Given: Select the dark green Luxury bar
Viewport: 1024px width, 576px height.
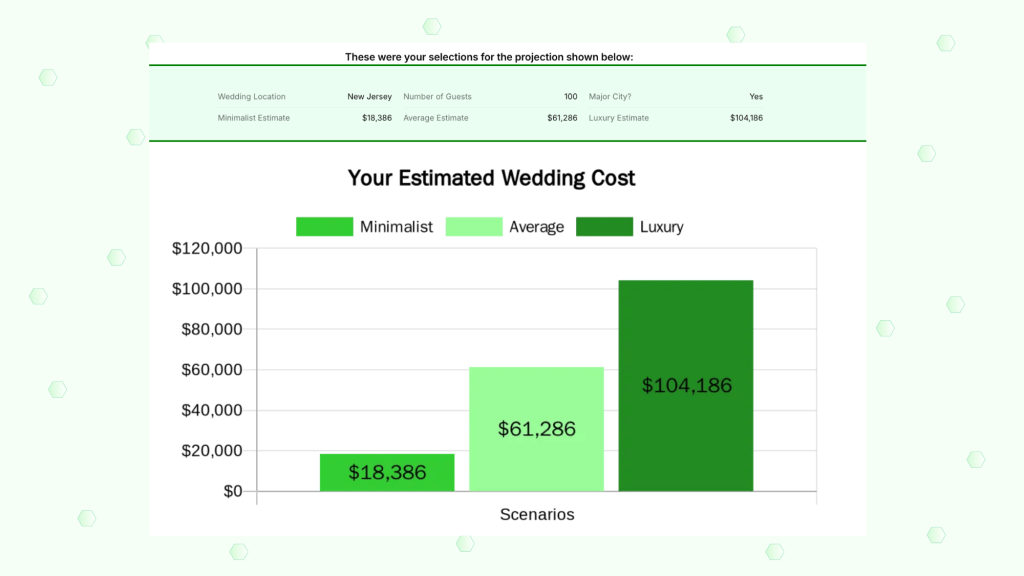Looking at the screenshot, I should pos(686,385).
